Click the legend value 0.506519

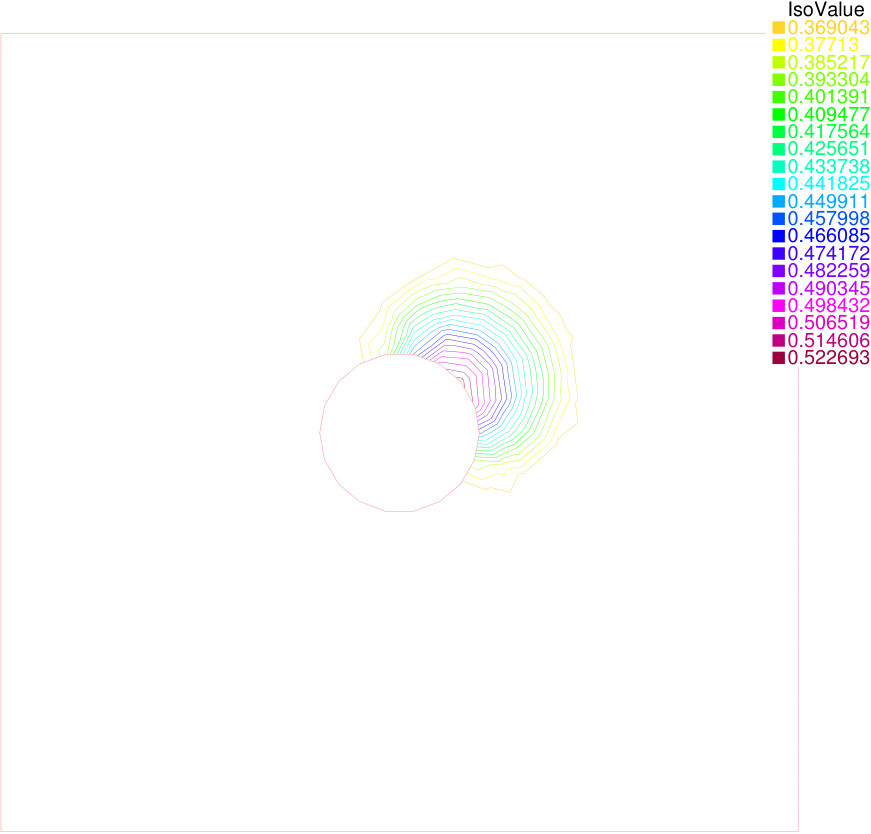click(x=828, y=323)
